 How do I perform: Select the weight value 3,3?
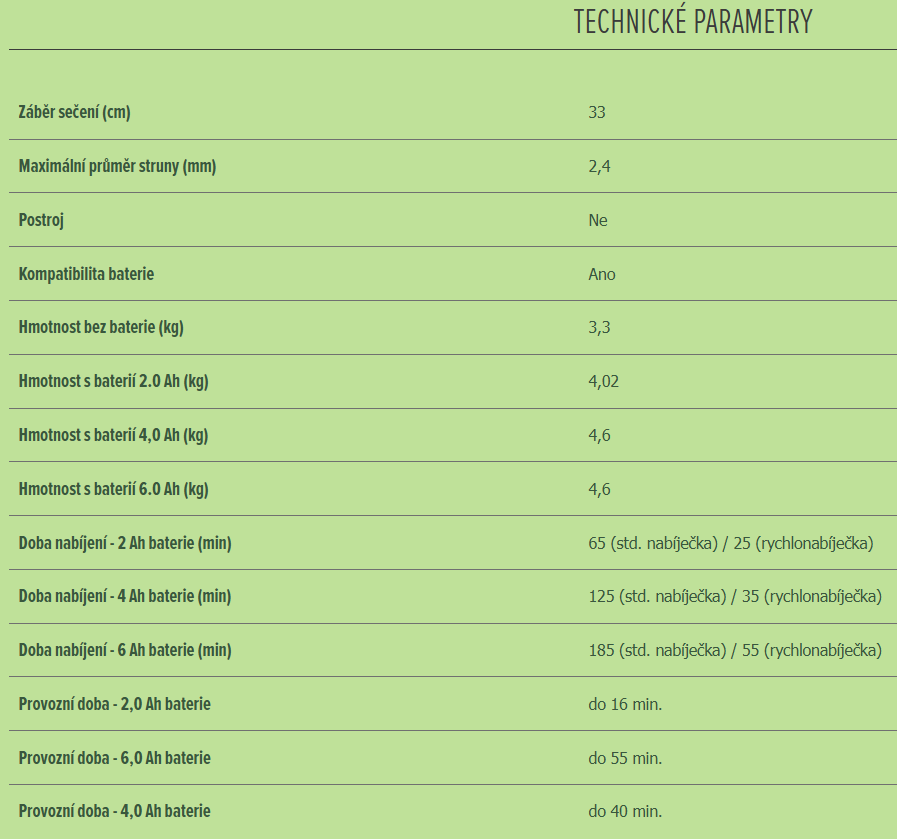coord(599,328)
